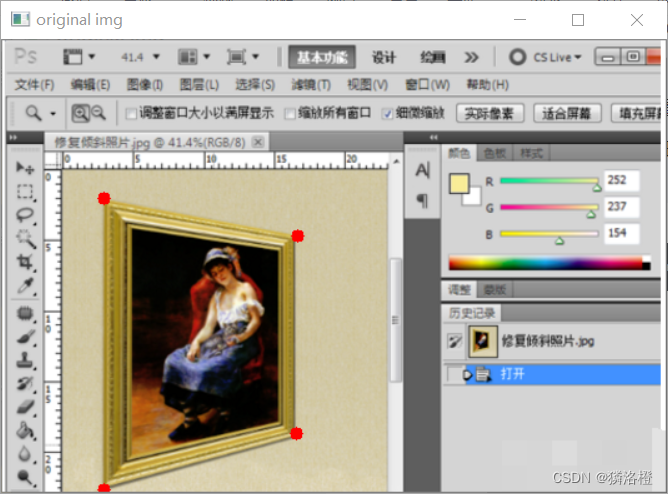This screenshot has width=668, height=494.
Task: Switch to the 蒙版 tab
Action: (495, 290)
